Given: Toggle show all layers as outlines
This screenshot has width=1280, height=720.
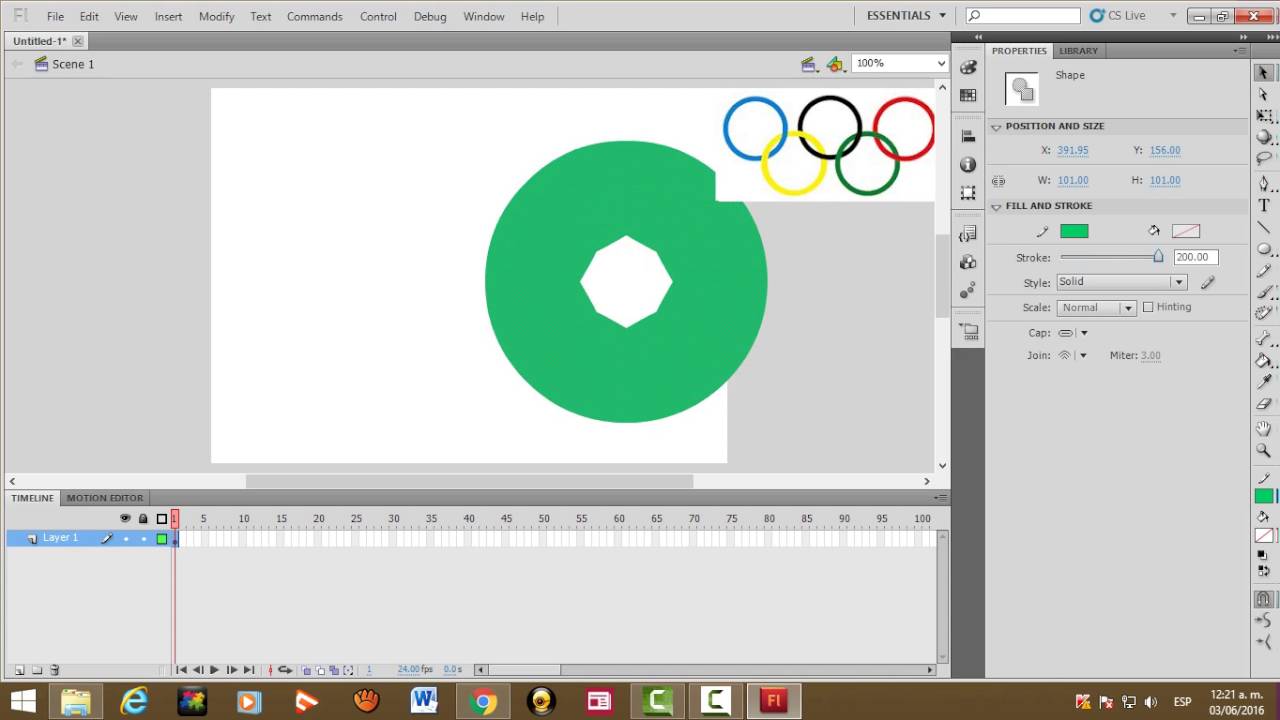Looking at the screenshot, I should pyautogui.click(x=162, y=519).
